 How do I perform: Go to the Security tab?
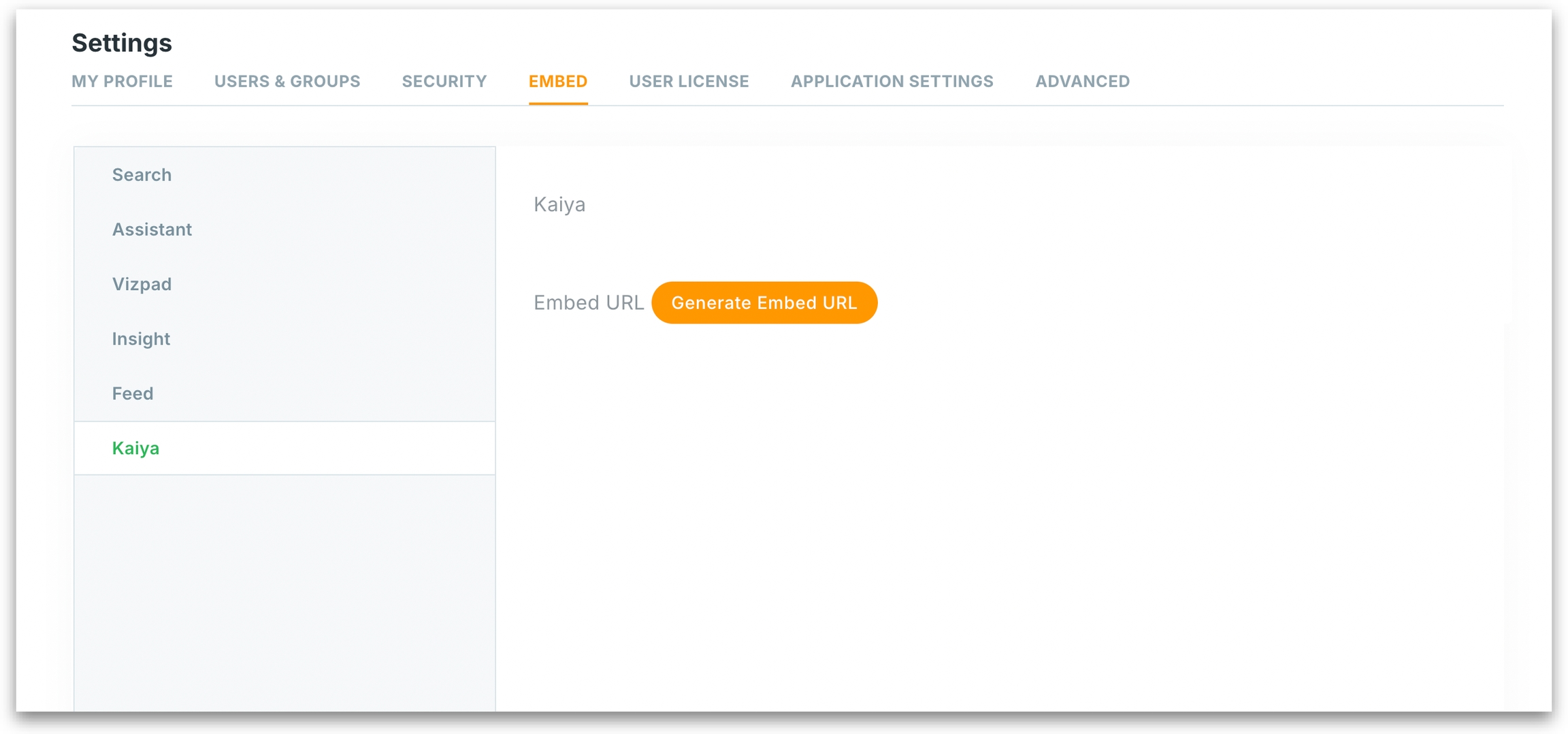click(444, 81)
